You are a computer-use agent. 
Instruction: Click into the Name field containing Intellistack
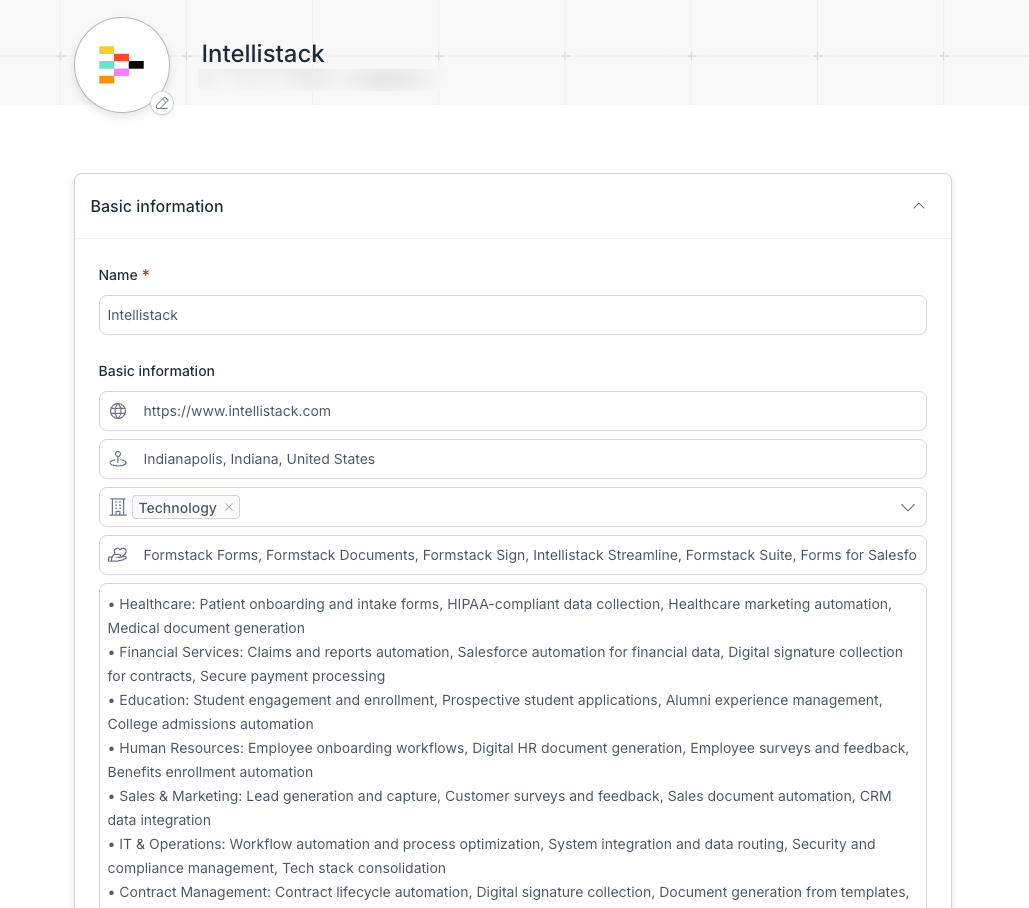[512, 315]
